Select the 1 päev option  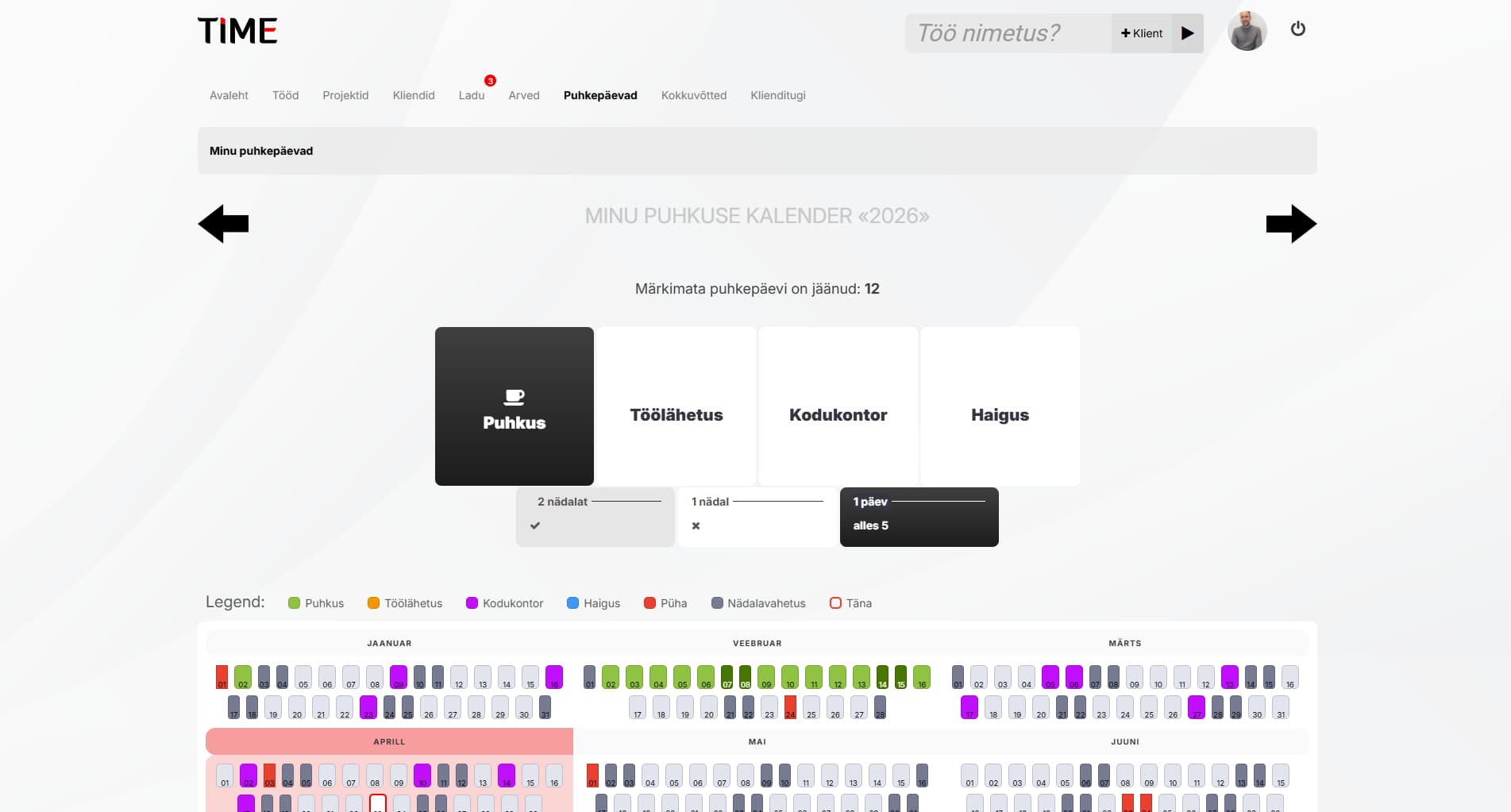[919, 517]
